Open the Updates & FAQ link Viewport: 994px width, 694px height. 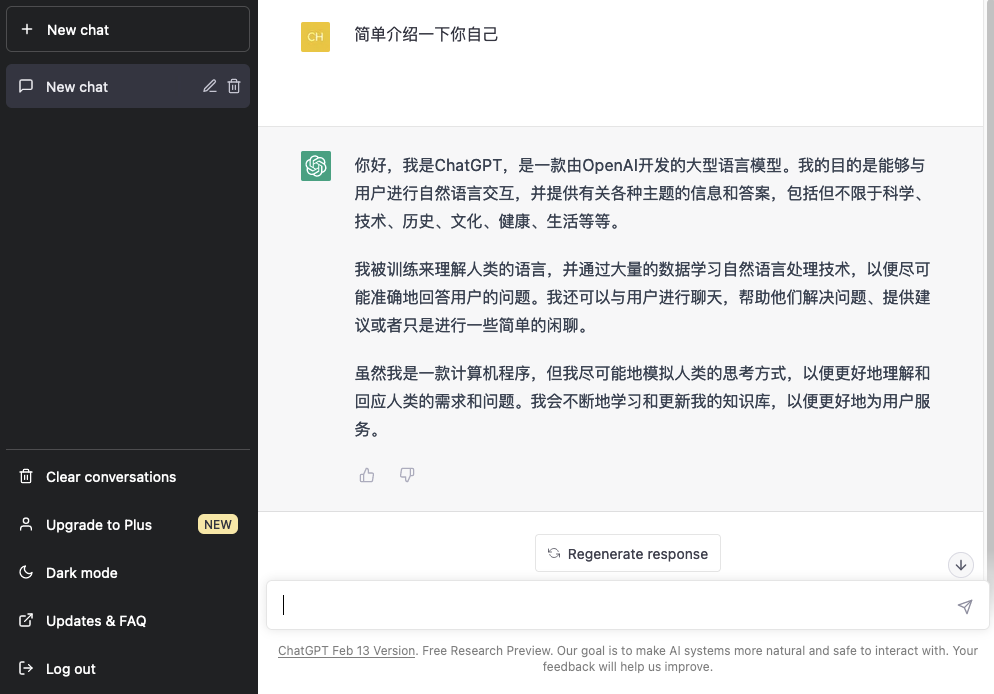96,621
